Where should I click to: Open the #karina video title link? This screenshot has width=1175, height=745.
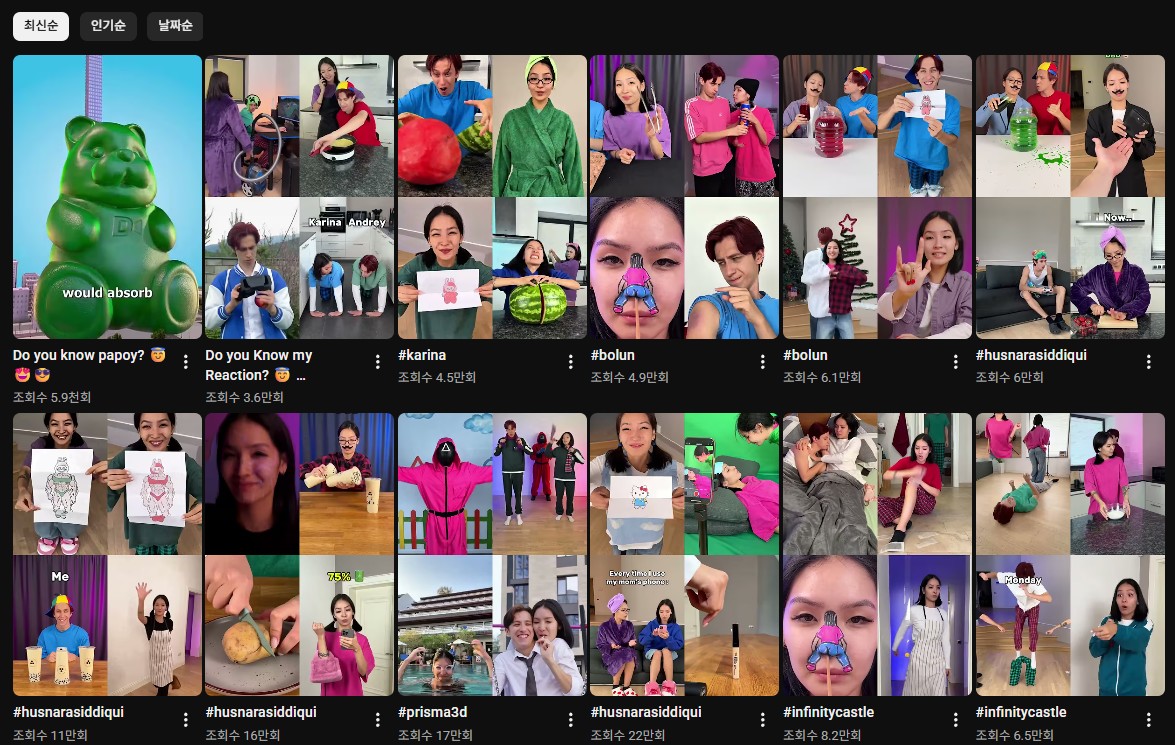(421, 355)
